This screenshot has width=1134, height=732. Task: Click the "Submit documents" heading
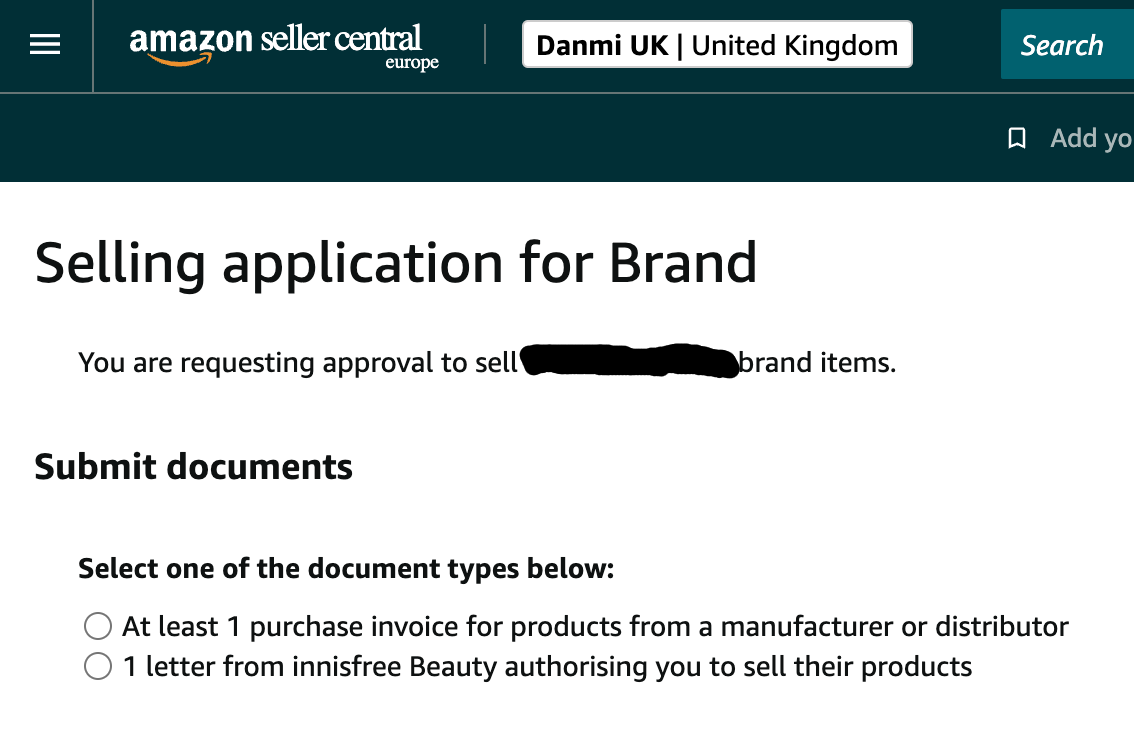(194, 467)
